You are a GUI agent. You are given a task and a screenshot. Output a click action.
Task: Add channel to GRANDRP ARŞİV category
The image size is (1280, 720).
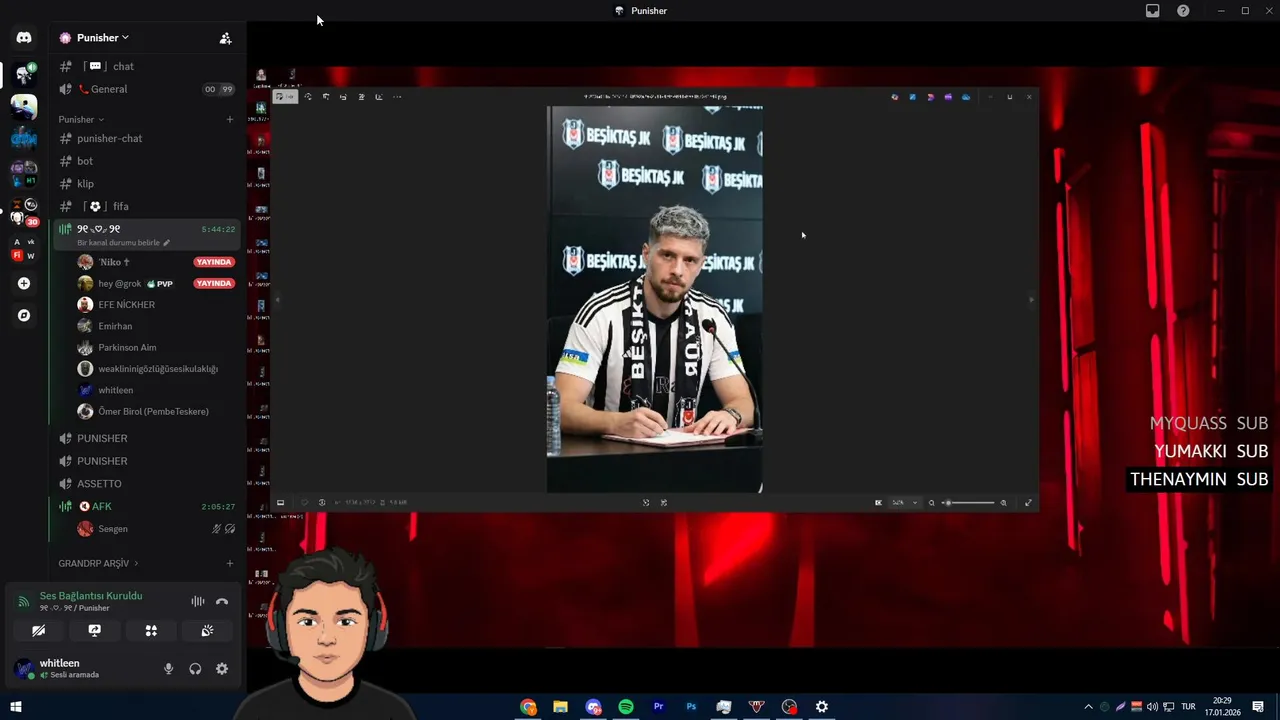coord(229,564)
